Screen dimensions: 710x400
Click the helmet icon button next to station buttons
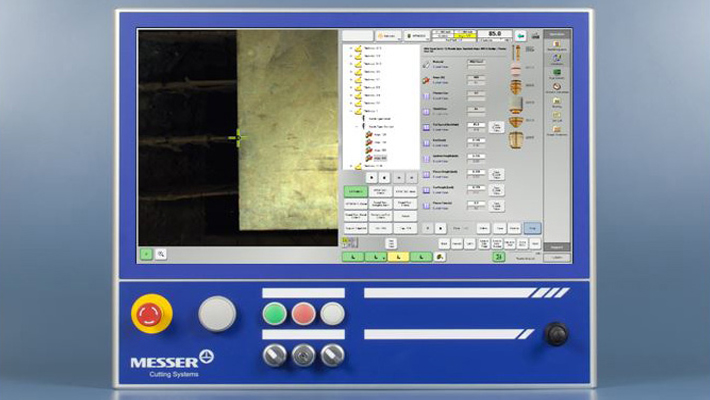tap(439, 257)
